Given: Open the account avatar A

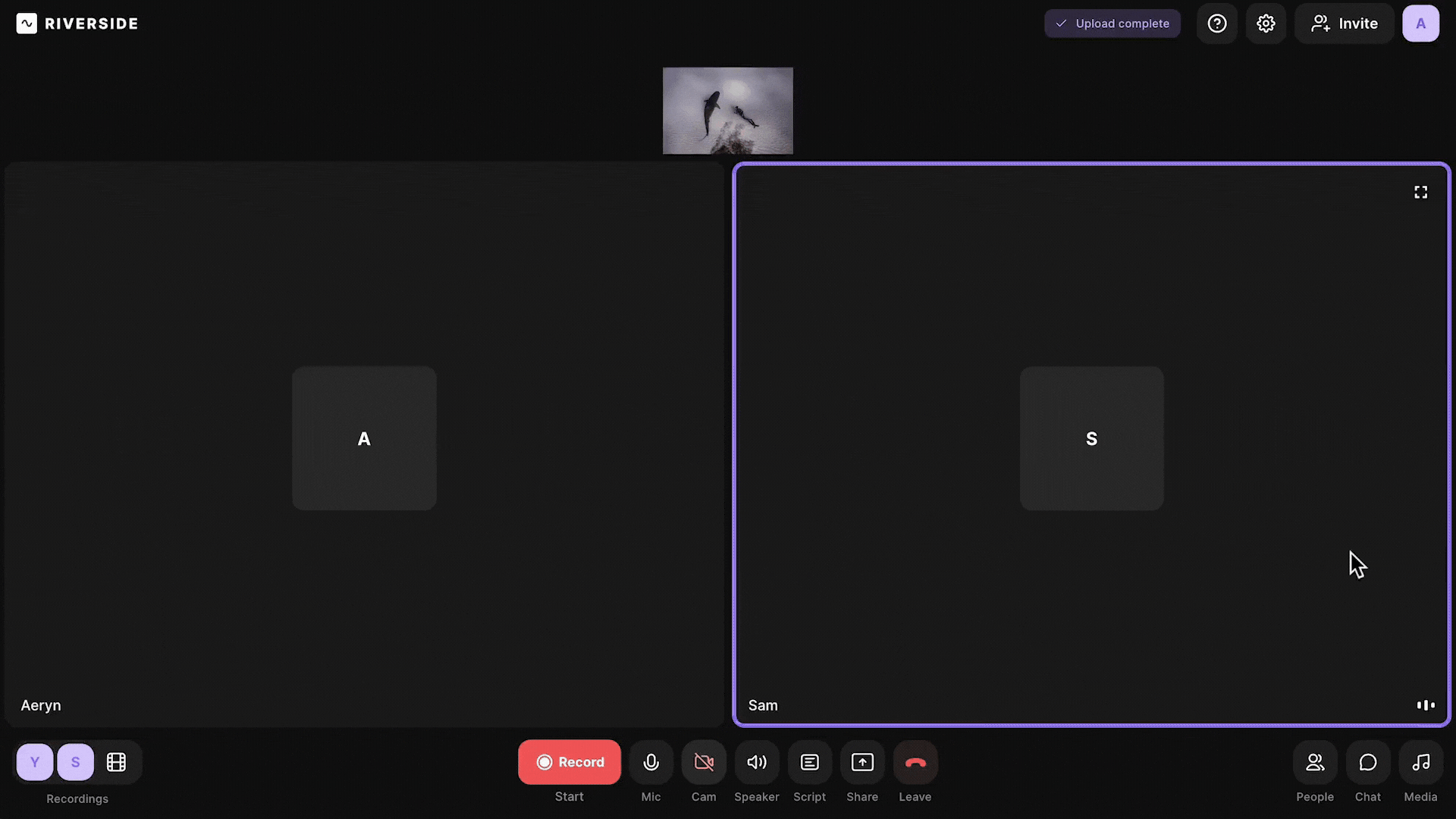Looking at the screenshot, I should coord(1420,24).
